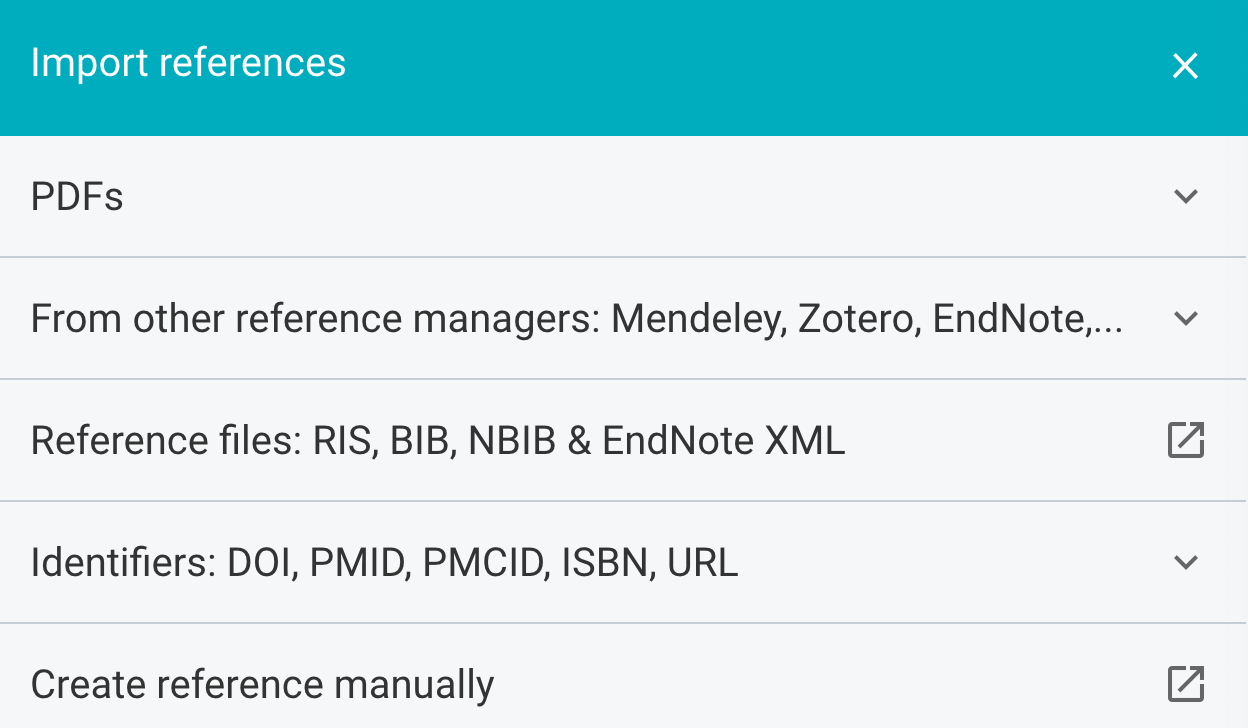Open the 'Create reference manually' label
The image size is (1248, 728).
click(262, 685)
